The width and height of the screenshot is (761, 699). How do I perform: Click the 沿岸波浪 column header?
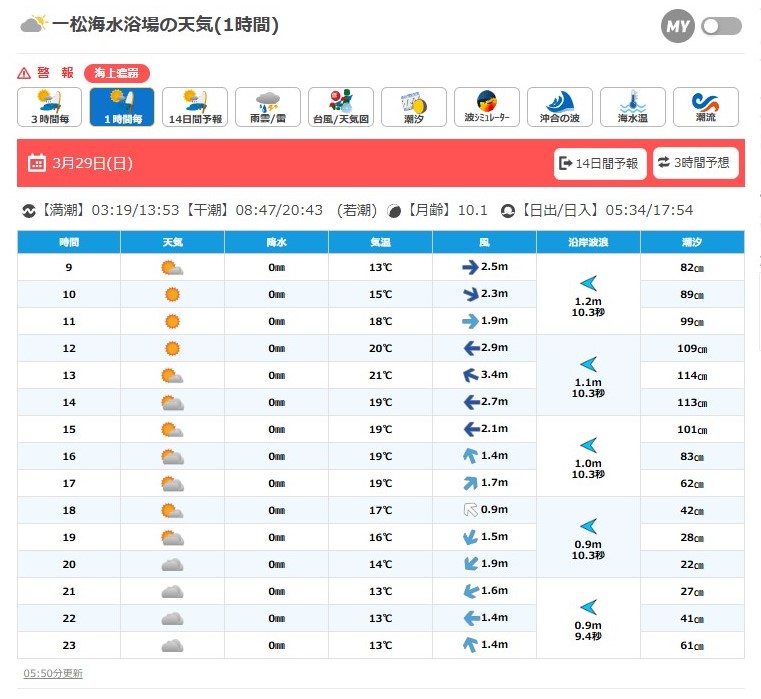588,242
